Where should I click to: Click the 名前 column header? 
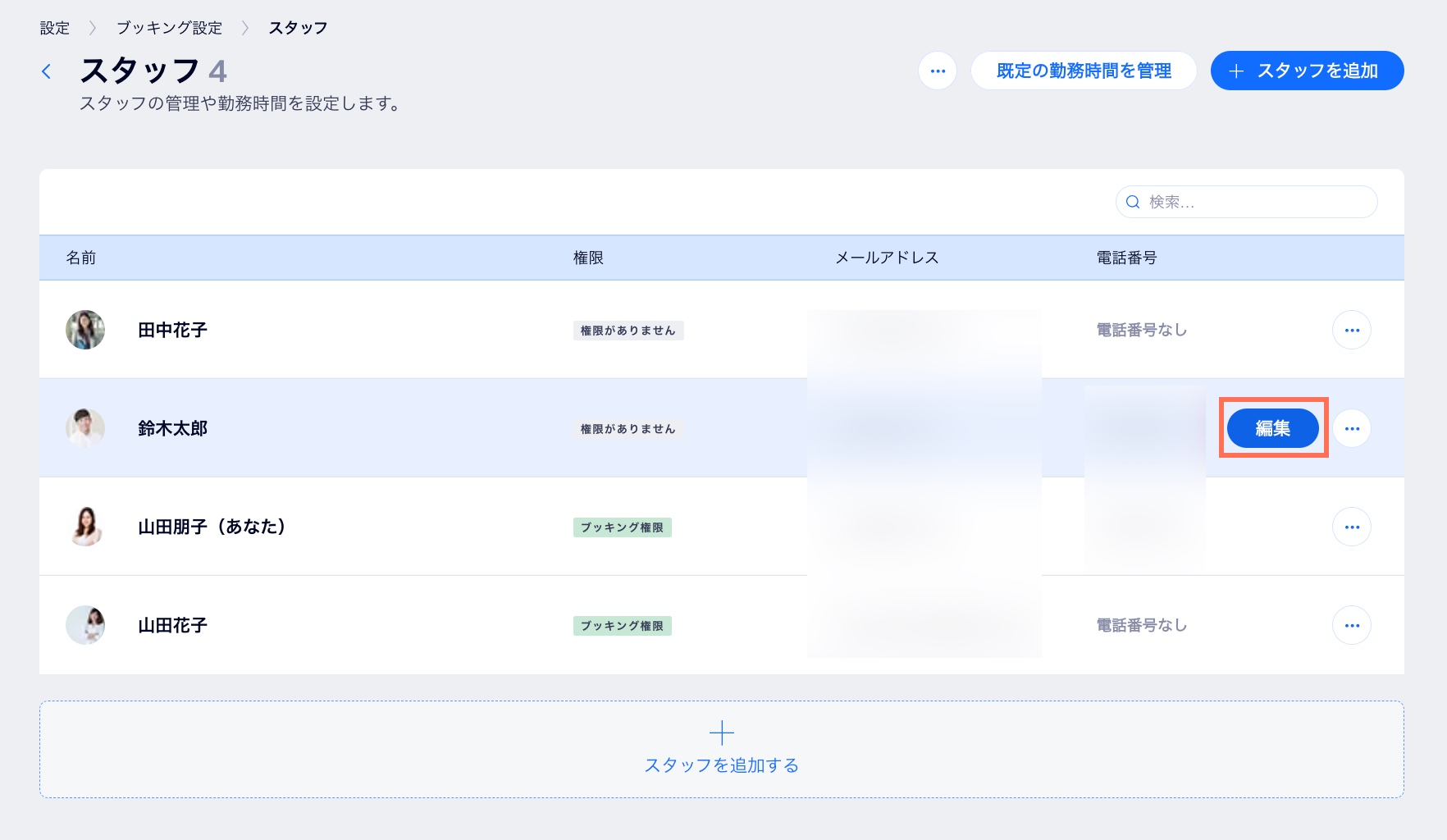point(81,258)
